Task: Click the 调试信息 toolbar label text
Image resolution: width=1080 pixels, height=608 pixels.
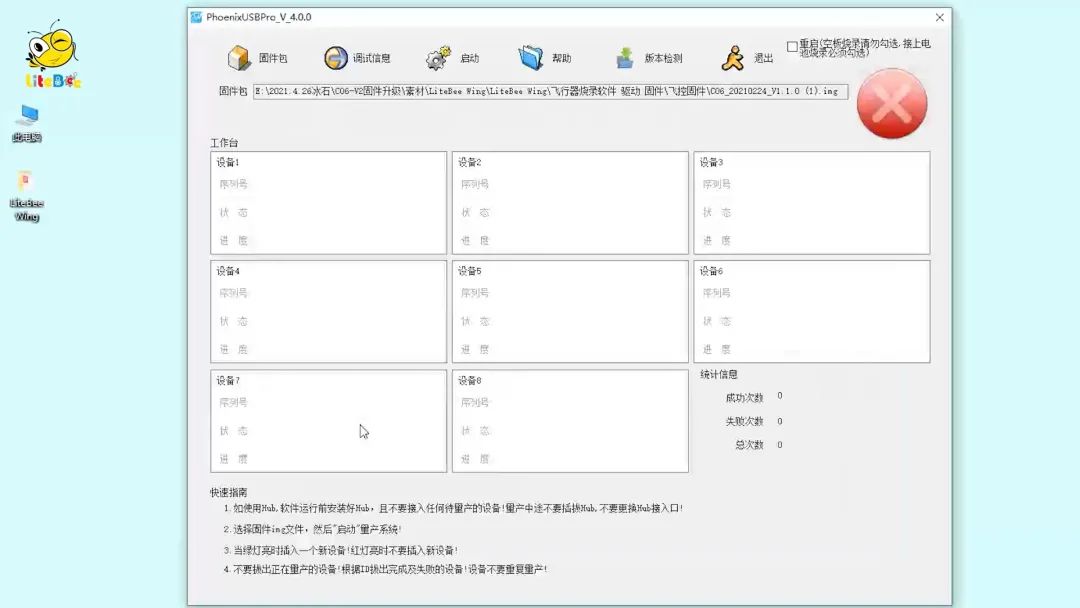Action: 372,58
